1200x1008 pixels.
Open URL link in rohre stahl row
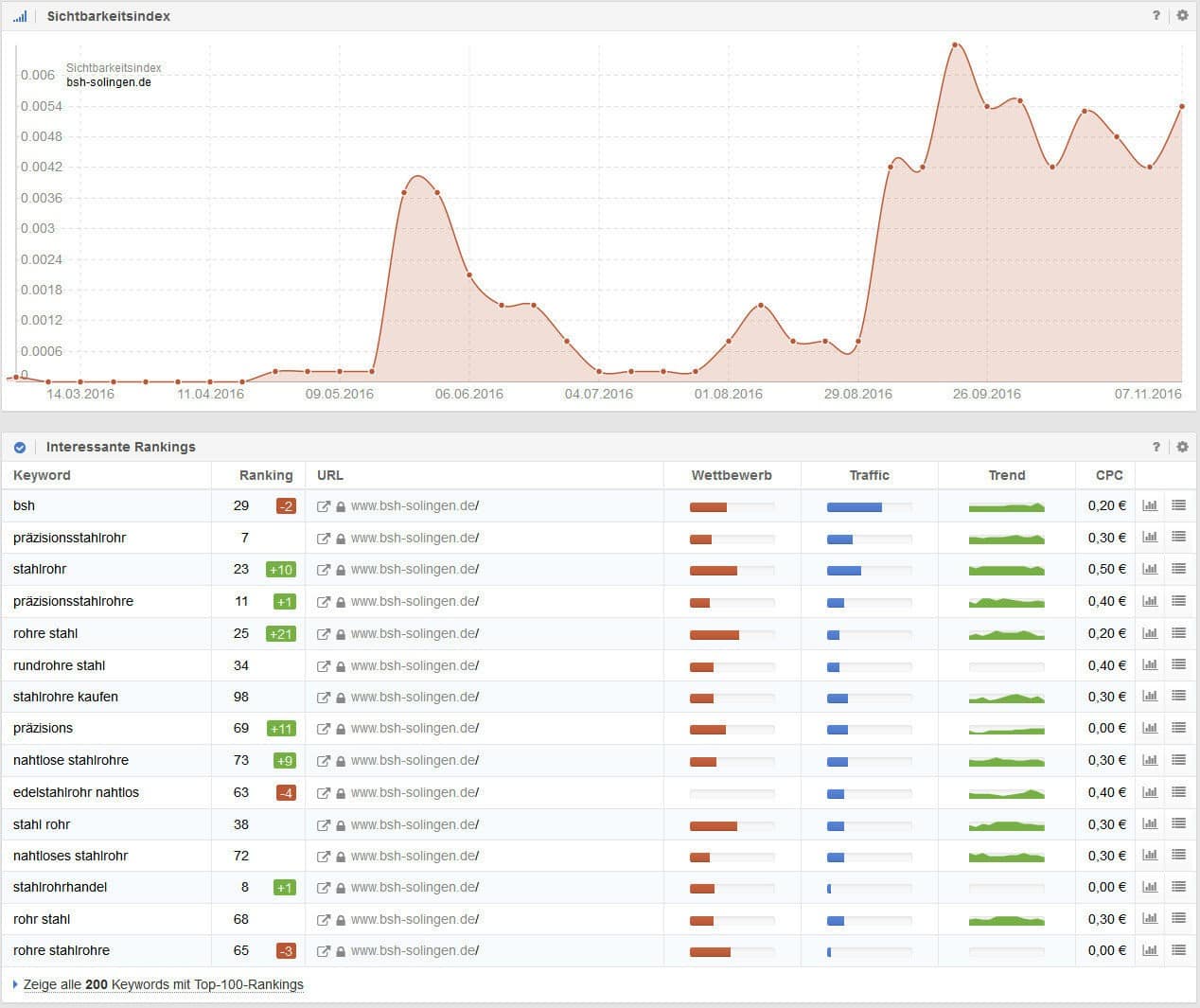point(415,633)
